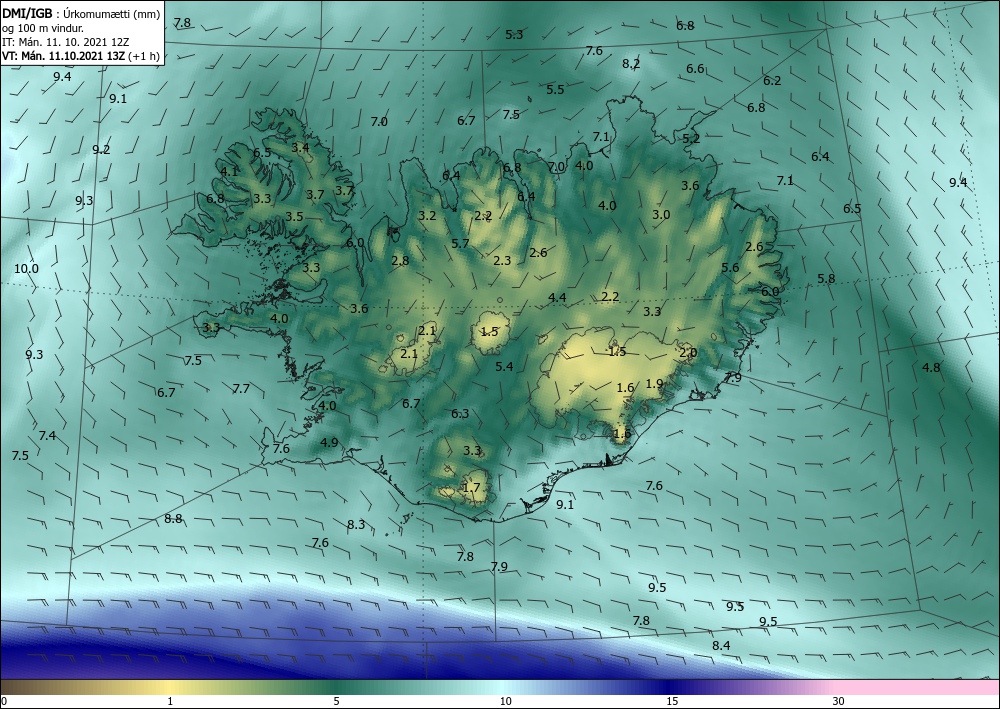
Task: Click the '3.5' value on the map
Action: tap(294, 217)
